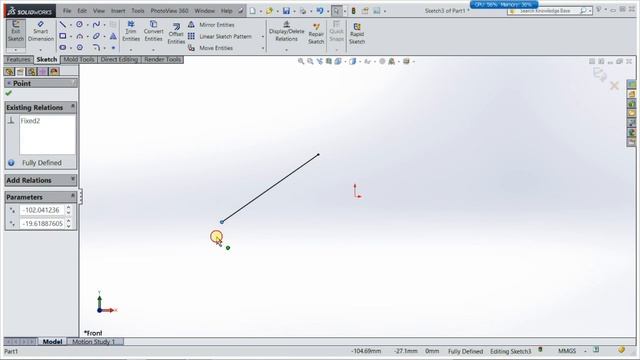This screenshot has width=640, height=360.
Task: Click the Offset Entities tool
Action: click(176, 33)
